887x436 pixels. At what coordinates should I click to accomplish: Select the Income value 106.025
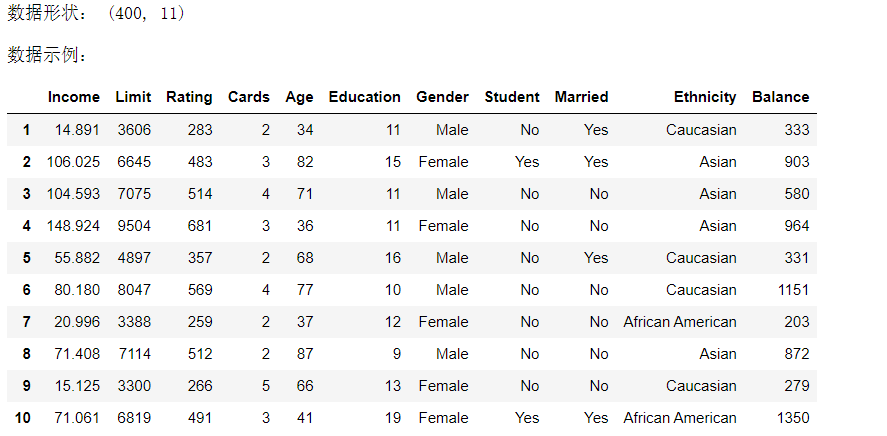[74, 162]
